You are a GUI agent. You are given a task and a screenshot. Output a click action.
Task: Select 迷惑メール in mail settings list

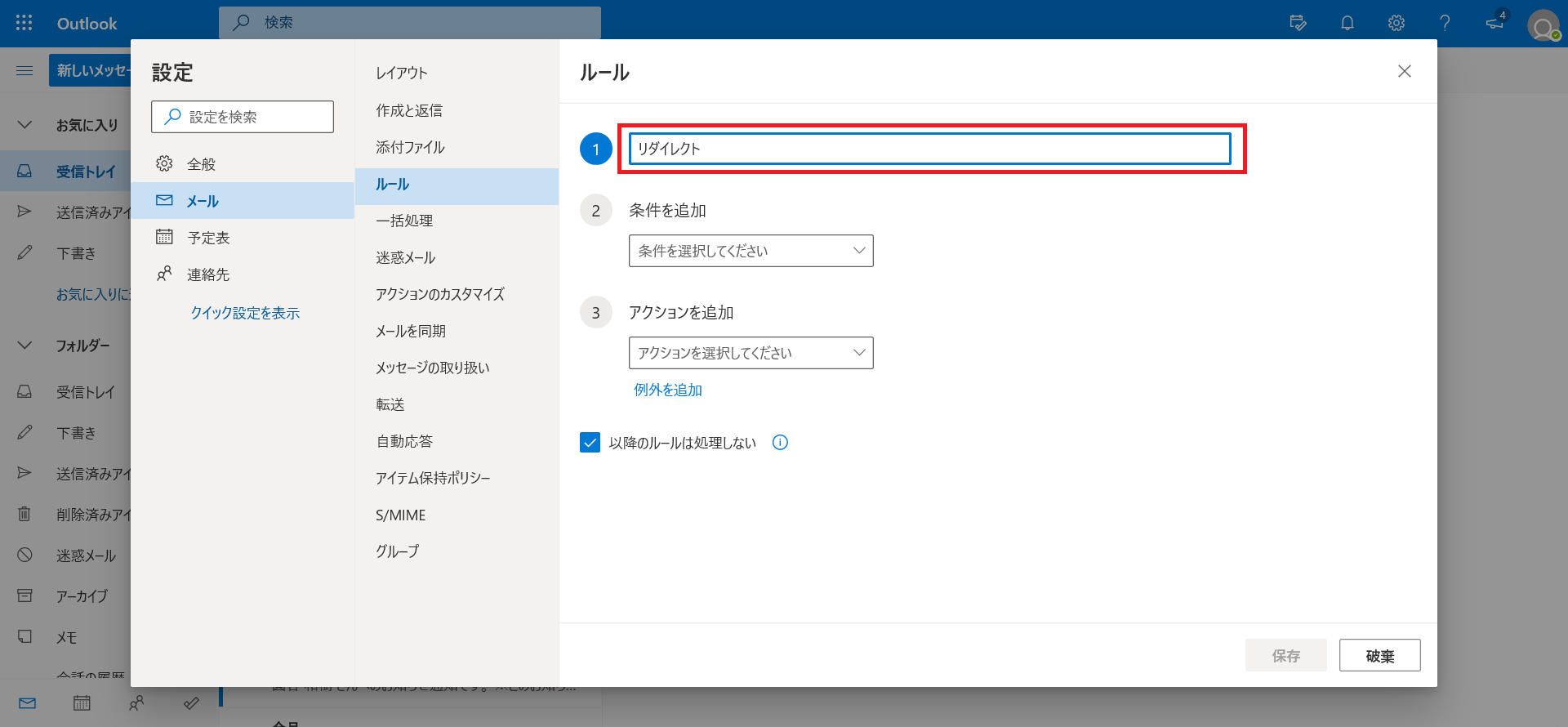(406, 258)
